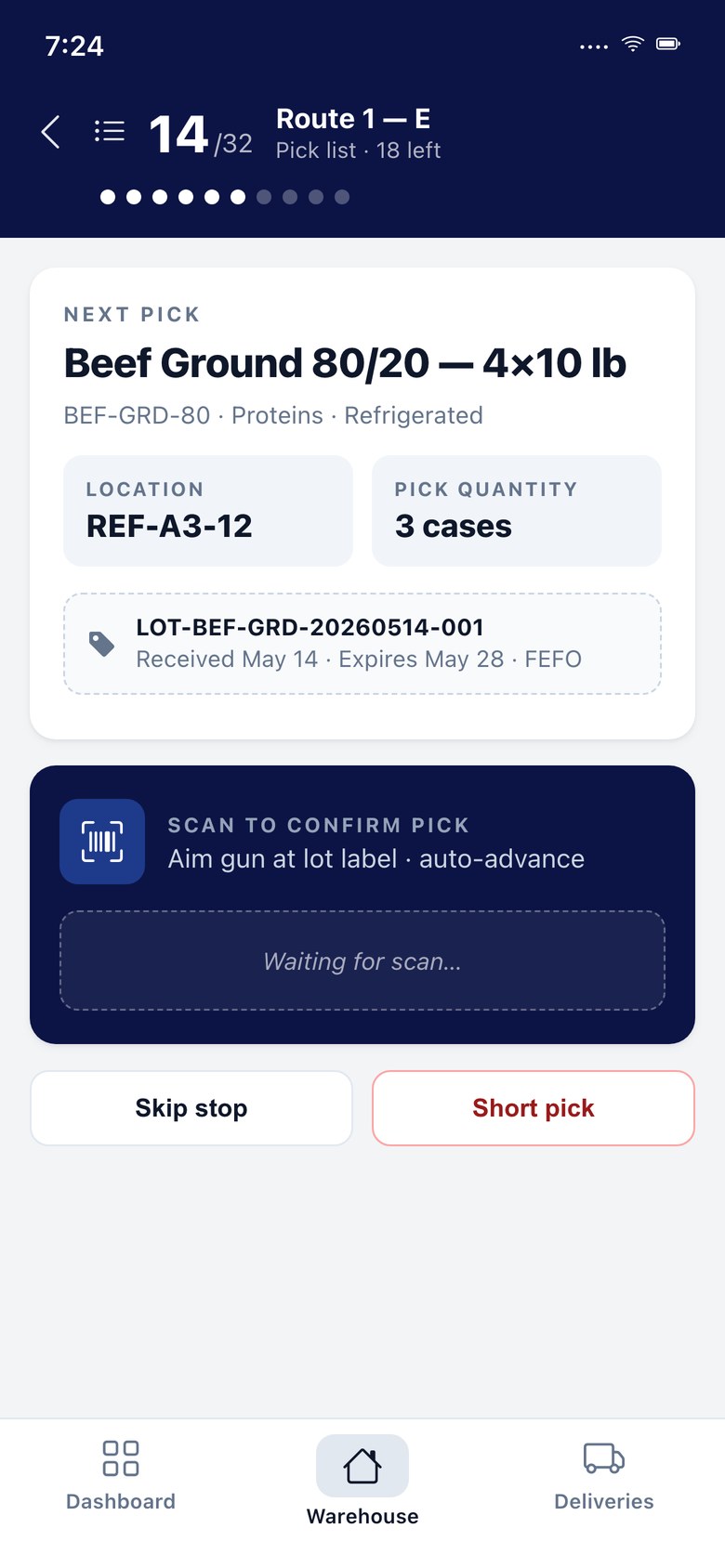This screenshot has width=725, height=1568.
Task: Switch to the Dashboard tab
Action: 121,1476
